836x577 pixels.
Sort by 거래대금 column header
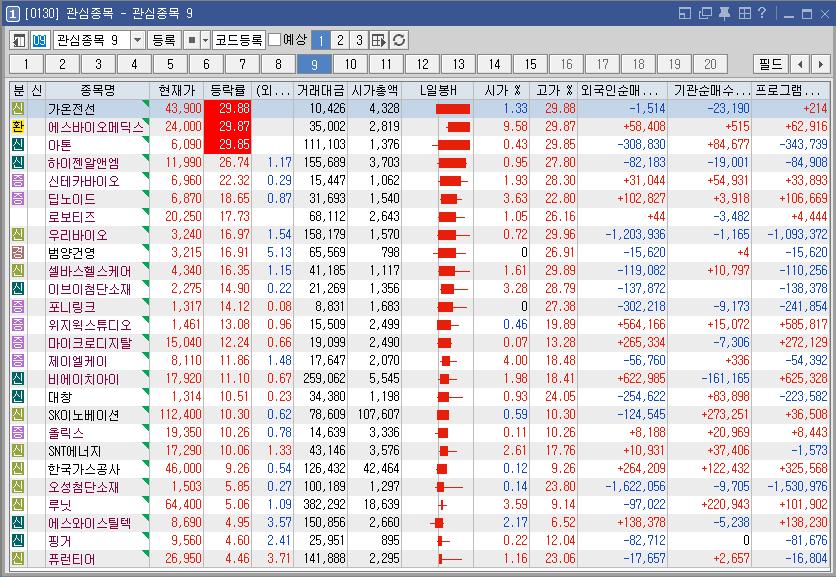[321, 91]
